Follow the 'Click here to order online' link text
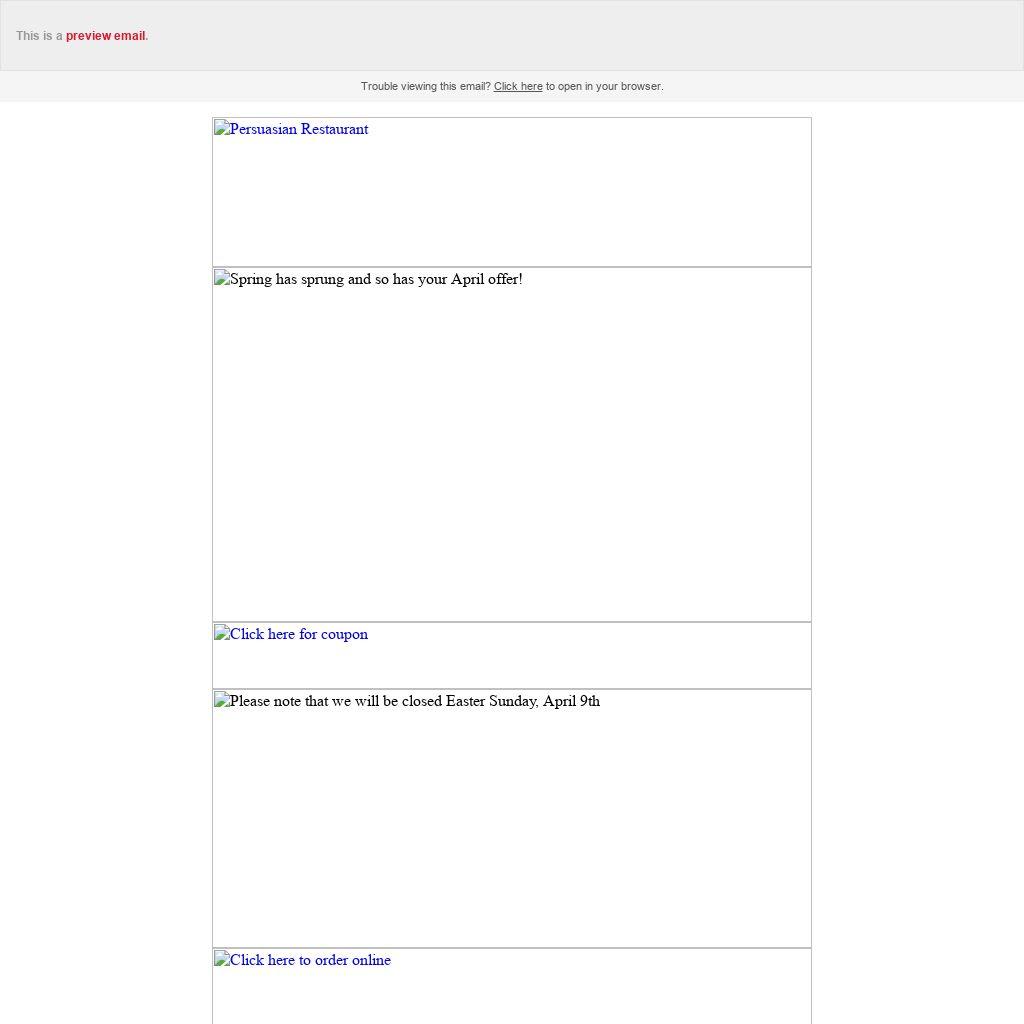 tap(310, 960)
